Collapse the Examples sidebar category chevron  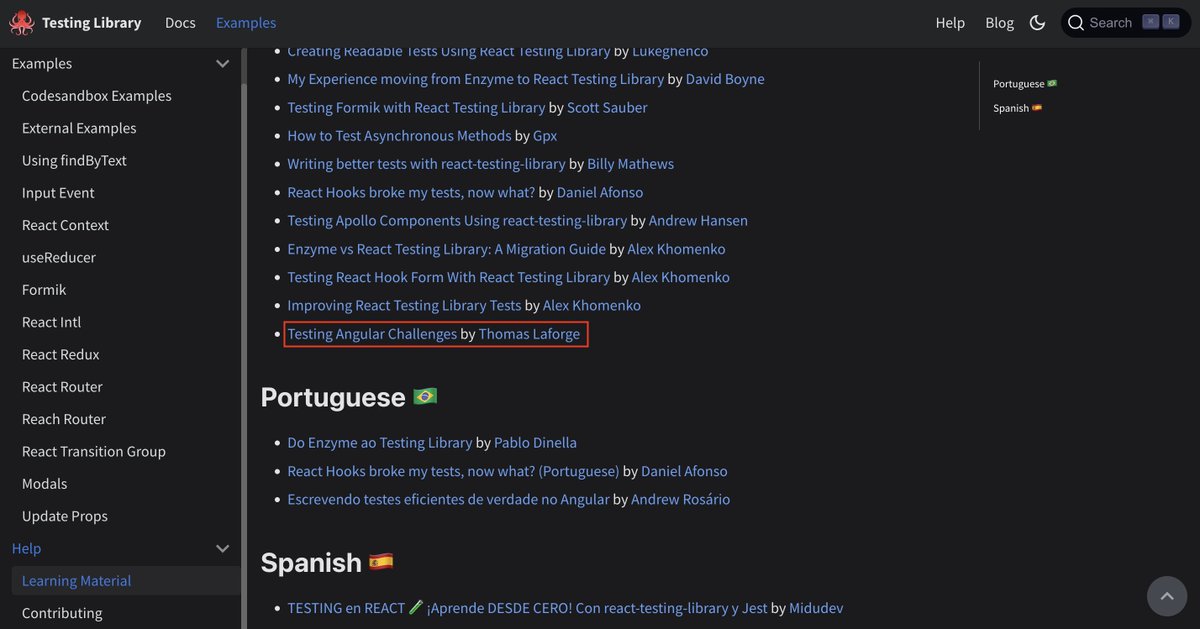click(222, 64)
